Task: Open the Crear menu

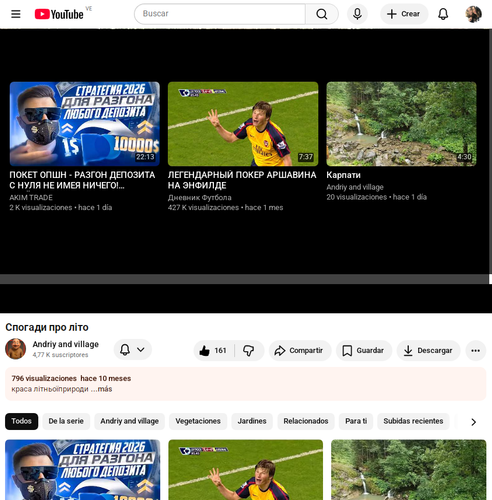Action: pyautogui.click(x=404, y=14)
